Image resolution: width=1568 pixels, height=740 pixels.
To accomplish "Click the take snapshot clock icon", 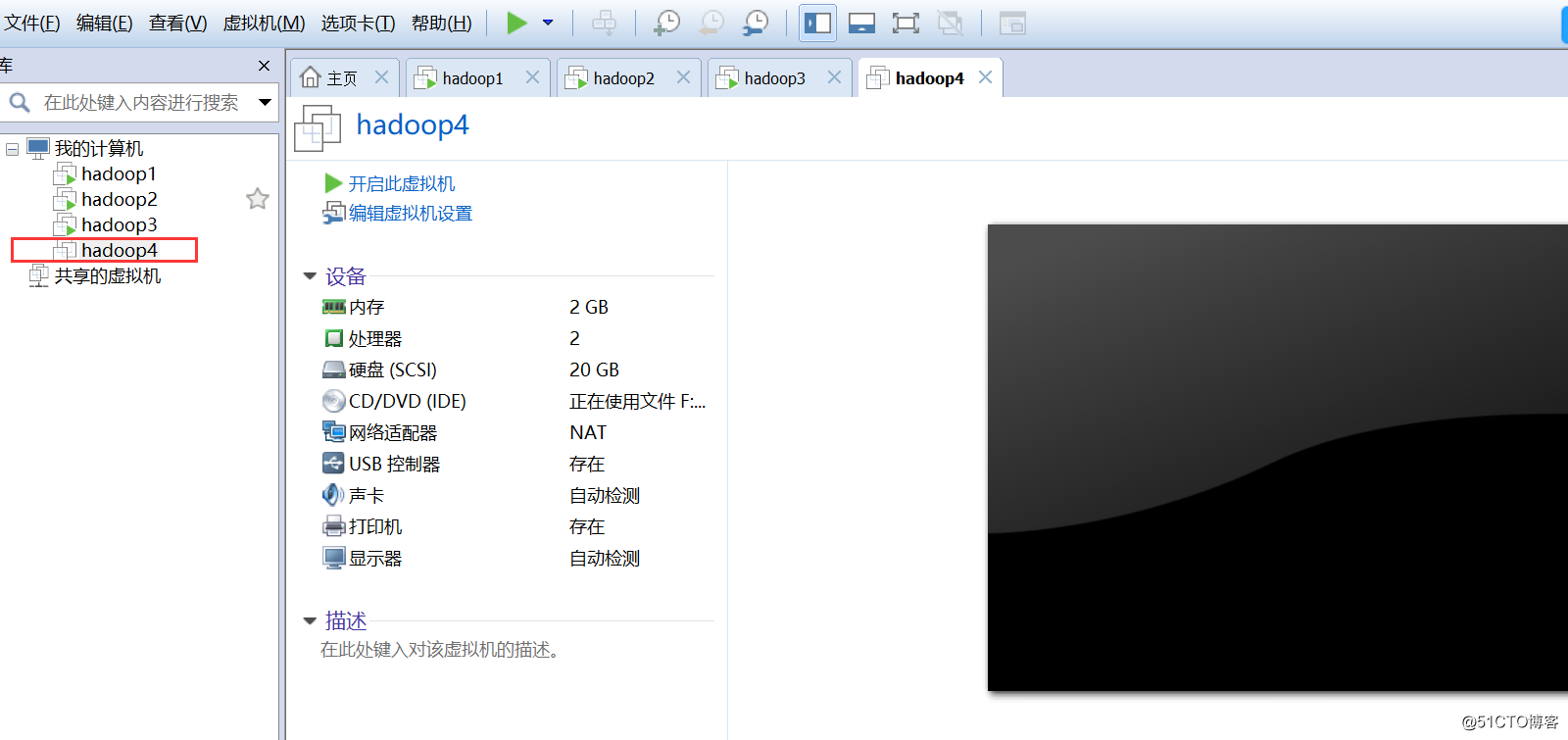I will tap(666, 23).
